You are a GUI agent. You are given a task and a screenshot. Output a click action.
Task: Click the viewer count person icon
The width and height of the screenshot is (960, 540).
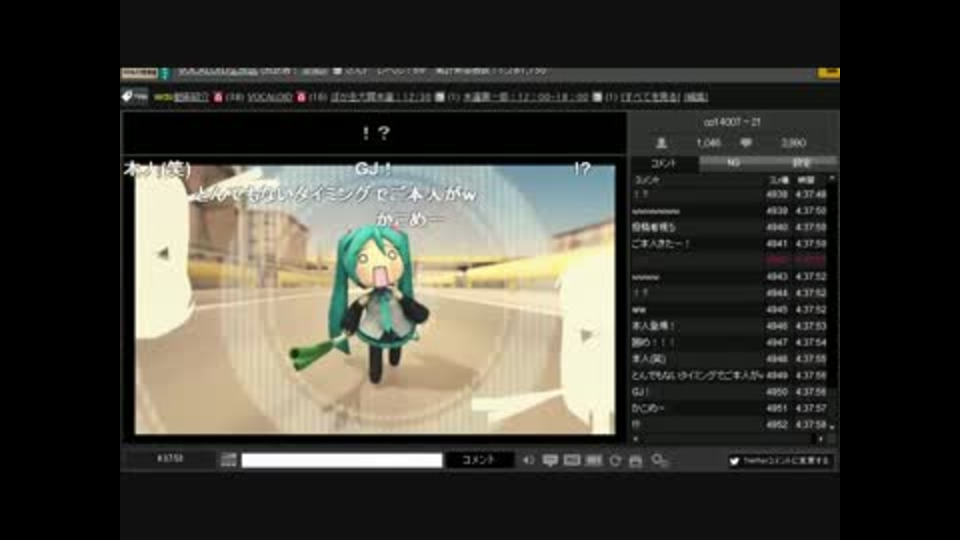point(661,143)
